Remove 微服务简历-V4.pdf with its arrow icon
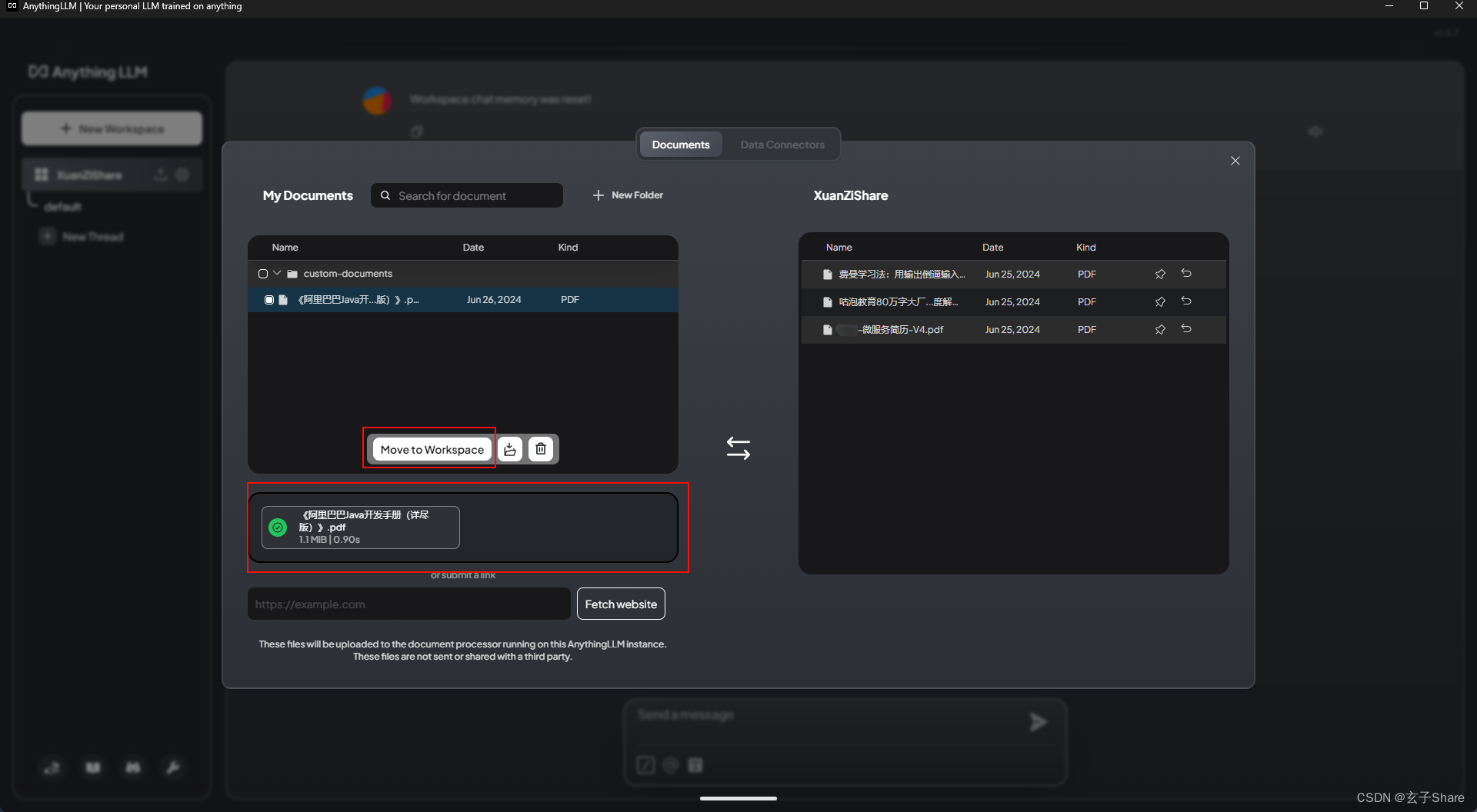Viewport: 1477px width, 812px height. click(x=1186, y=329)
